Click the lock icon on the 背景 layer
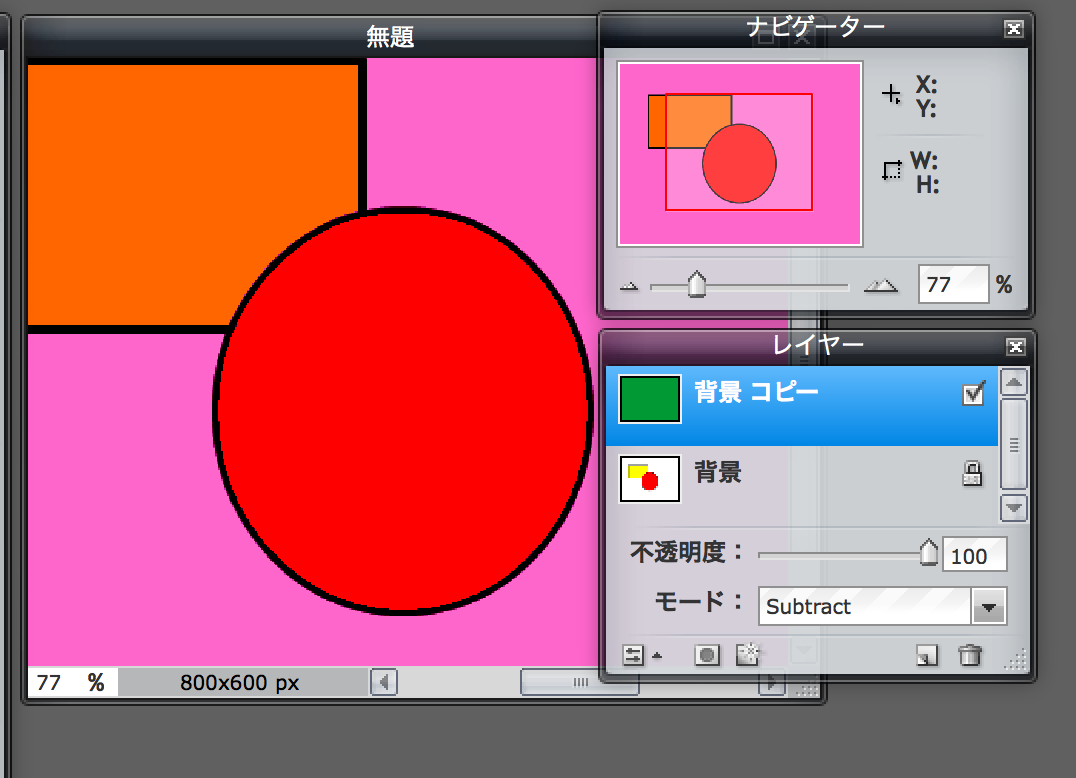The height and width of the screenshot is (778, 1076). 972,473
